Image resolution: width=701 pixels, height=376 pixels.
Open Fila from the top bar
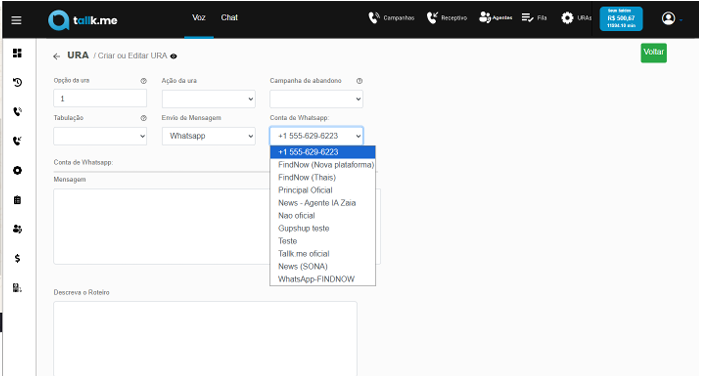point(534,18)
